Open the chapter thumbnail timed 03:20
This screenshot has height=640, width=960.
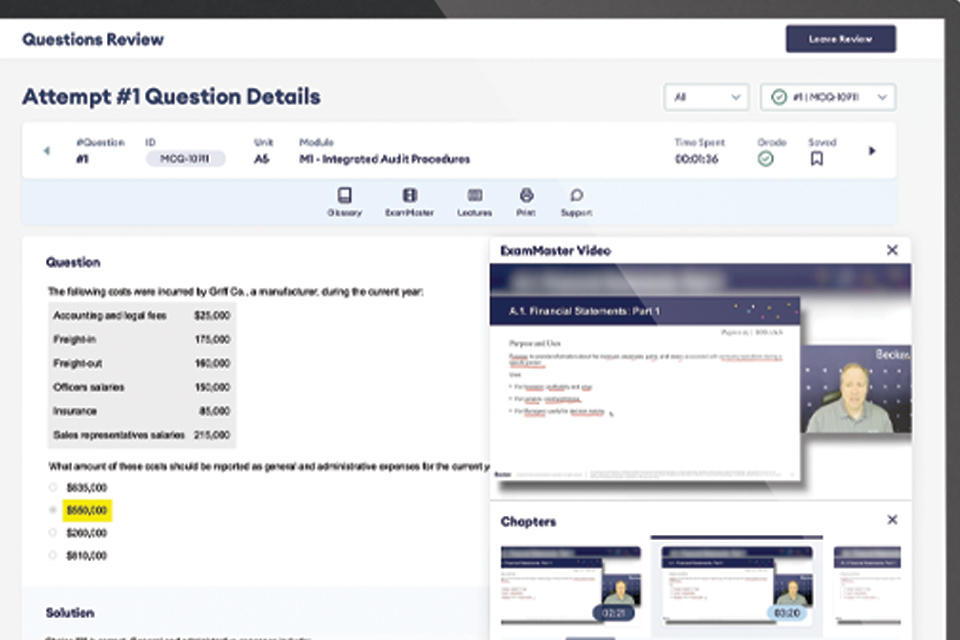(737, 585)
